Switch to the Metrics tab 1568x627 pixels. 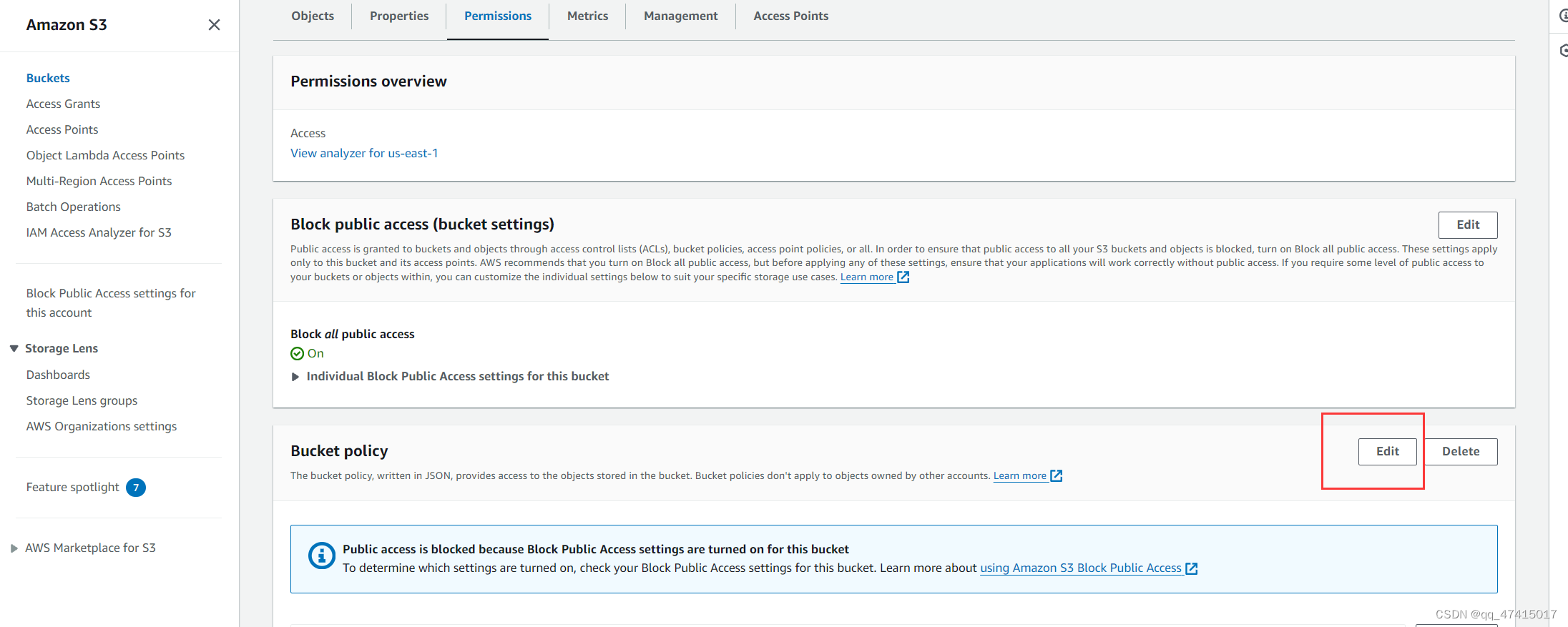(587, 16)
